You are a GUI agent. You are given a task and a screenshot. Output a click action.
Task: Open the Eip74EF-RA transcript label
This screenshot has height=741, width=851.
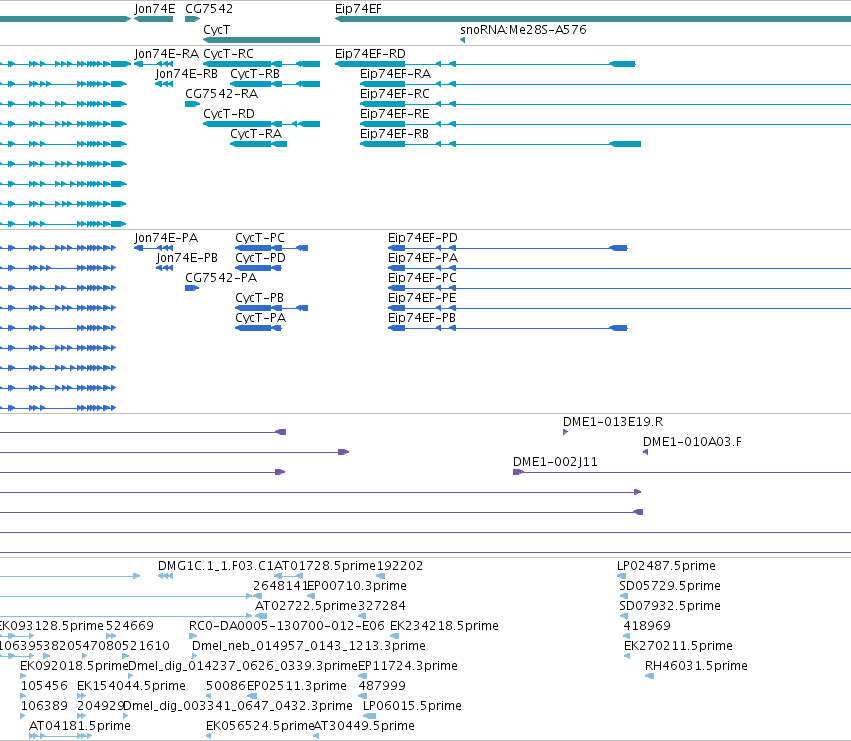pos(396,74)
